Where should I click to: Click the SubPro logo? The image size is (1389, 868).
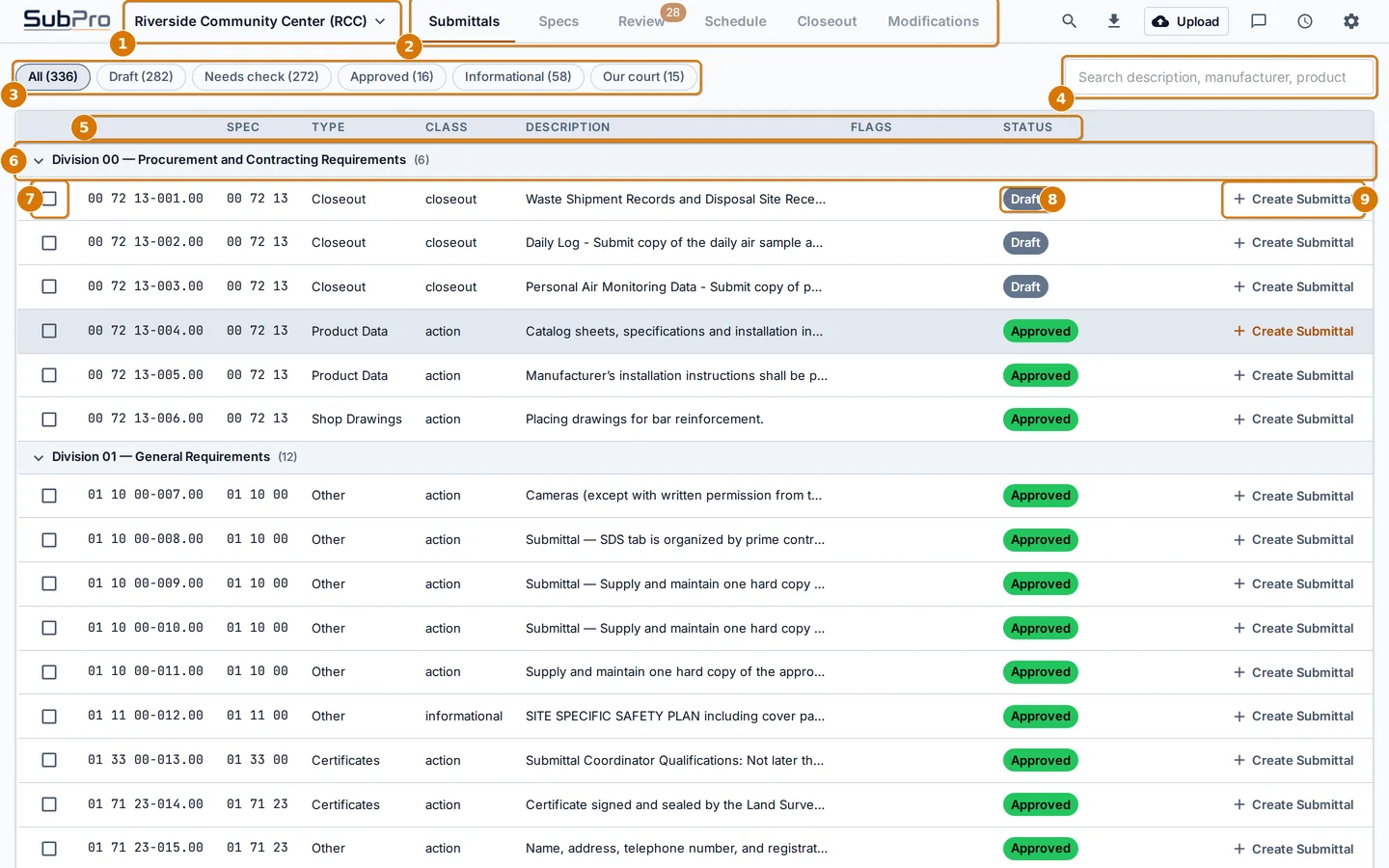67,19
